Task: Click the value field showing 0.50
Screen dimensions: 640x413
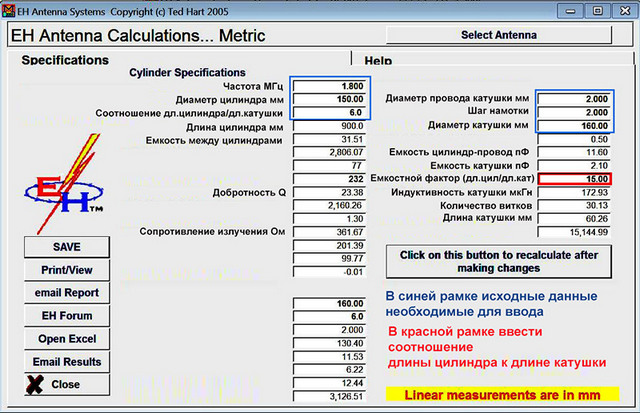Action: pyautogui.click(x=574, y=139)
